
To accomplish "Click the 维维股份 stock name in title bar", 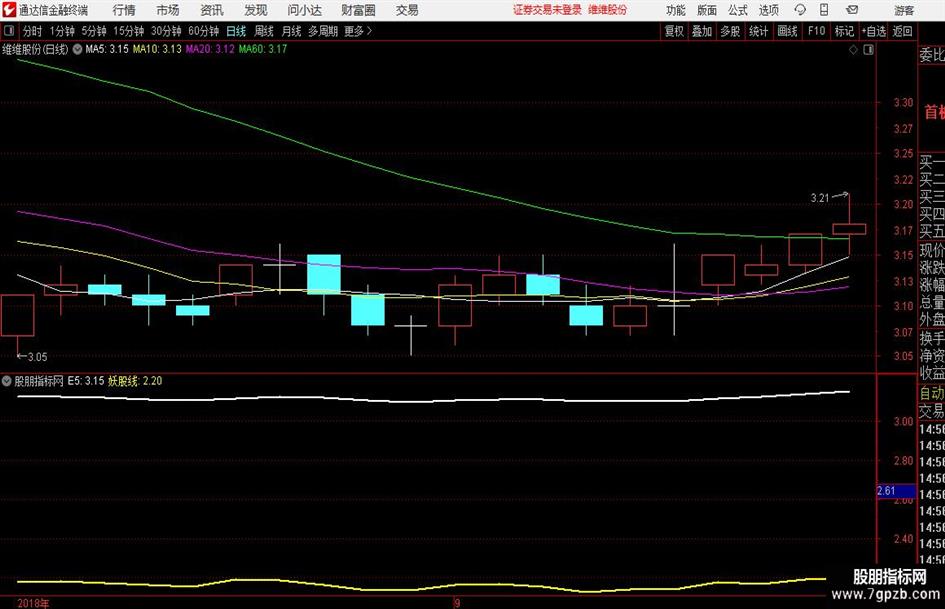I will 608,10.
